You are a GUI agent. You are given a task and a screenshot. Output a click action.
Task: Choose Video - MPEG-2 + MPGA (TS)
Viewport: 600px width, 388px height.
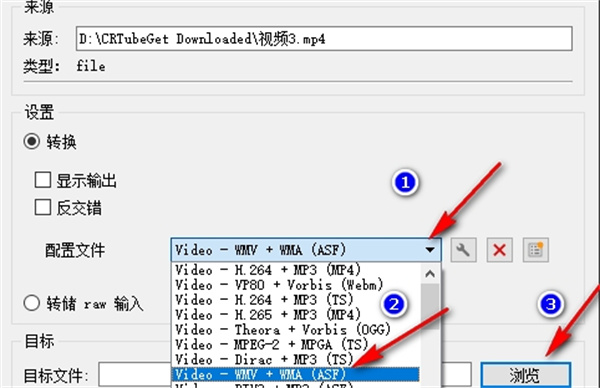click(x=295, y=344)
